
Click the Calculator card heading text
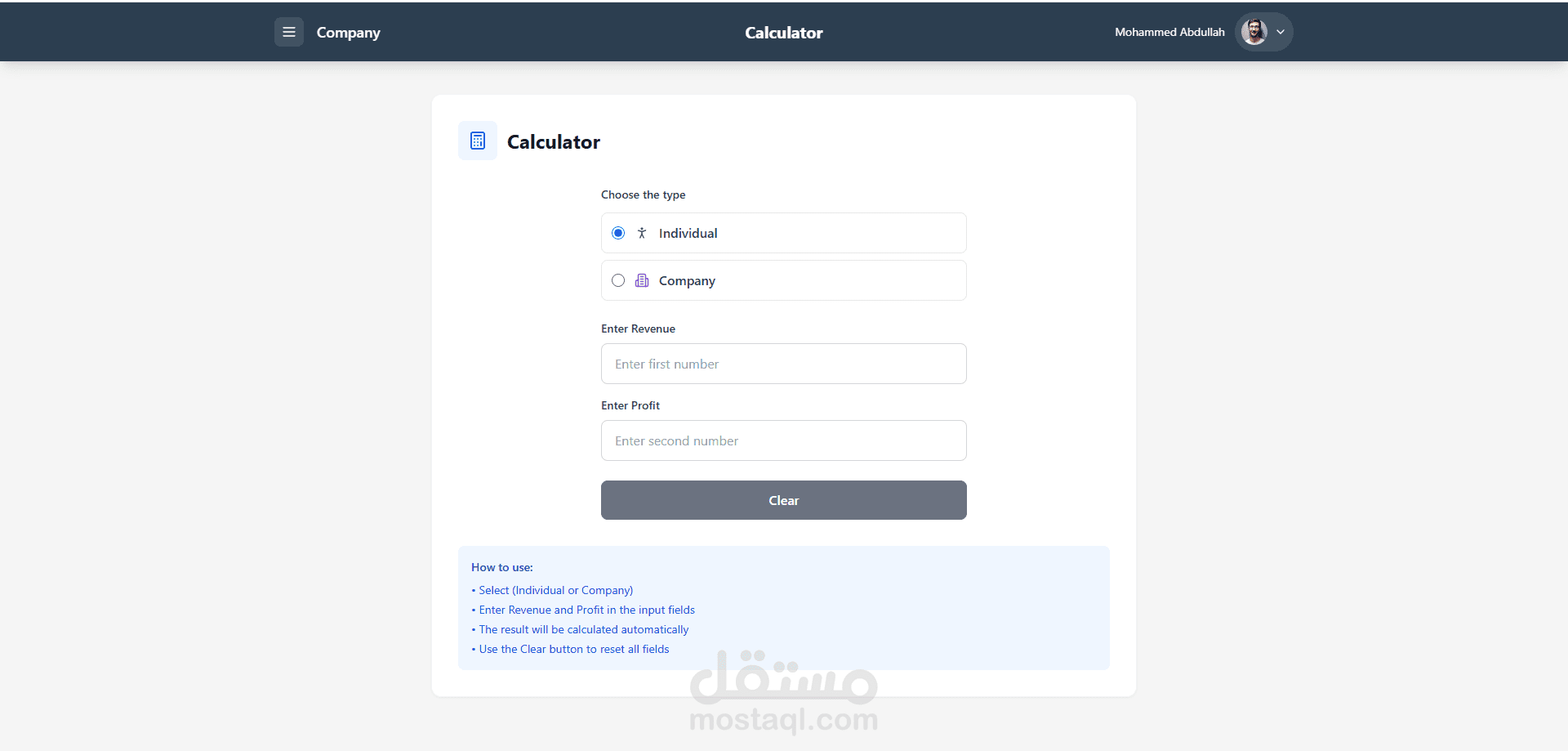(554, 141)
